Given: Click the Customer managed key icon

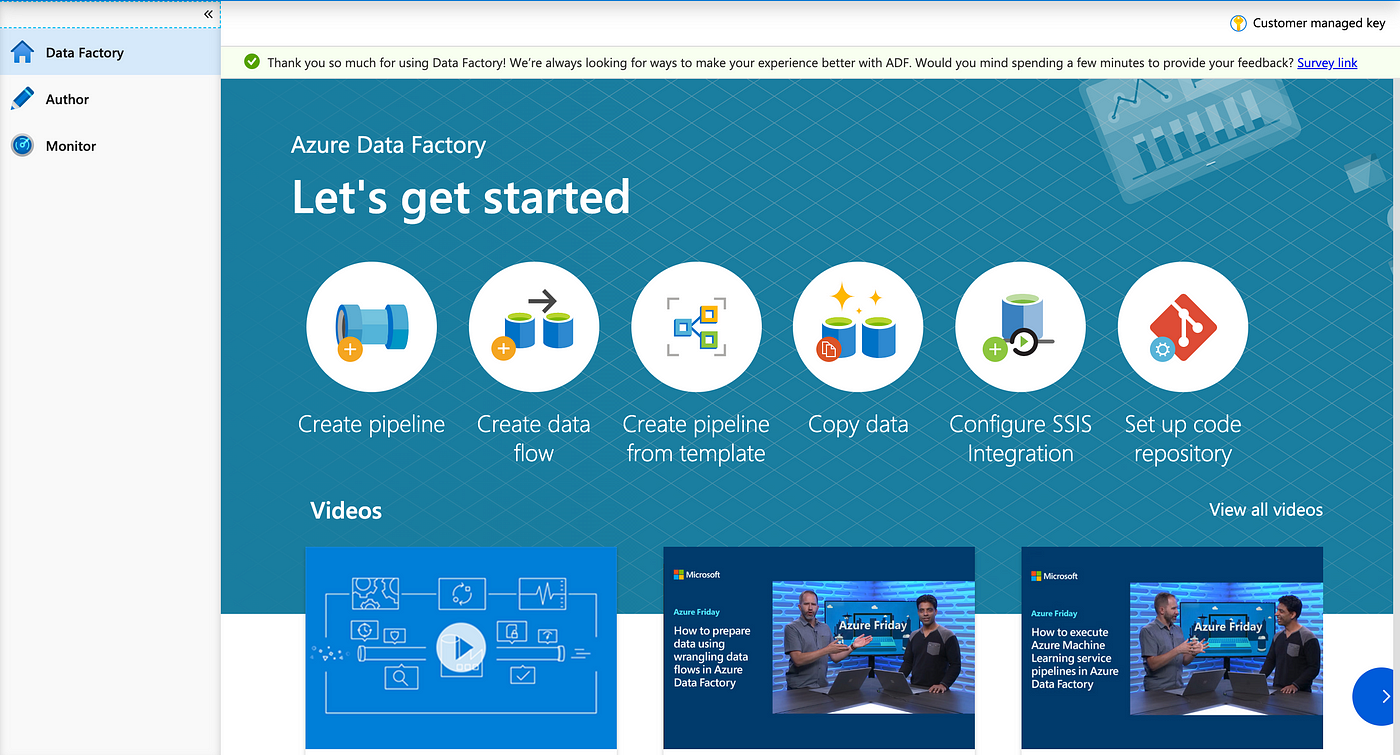Looking at the screenshot, I should coord(1238,23).
